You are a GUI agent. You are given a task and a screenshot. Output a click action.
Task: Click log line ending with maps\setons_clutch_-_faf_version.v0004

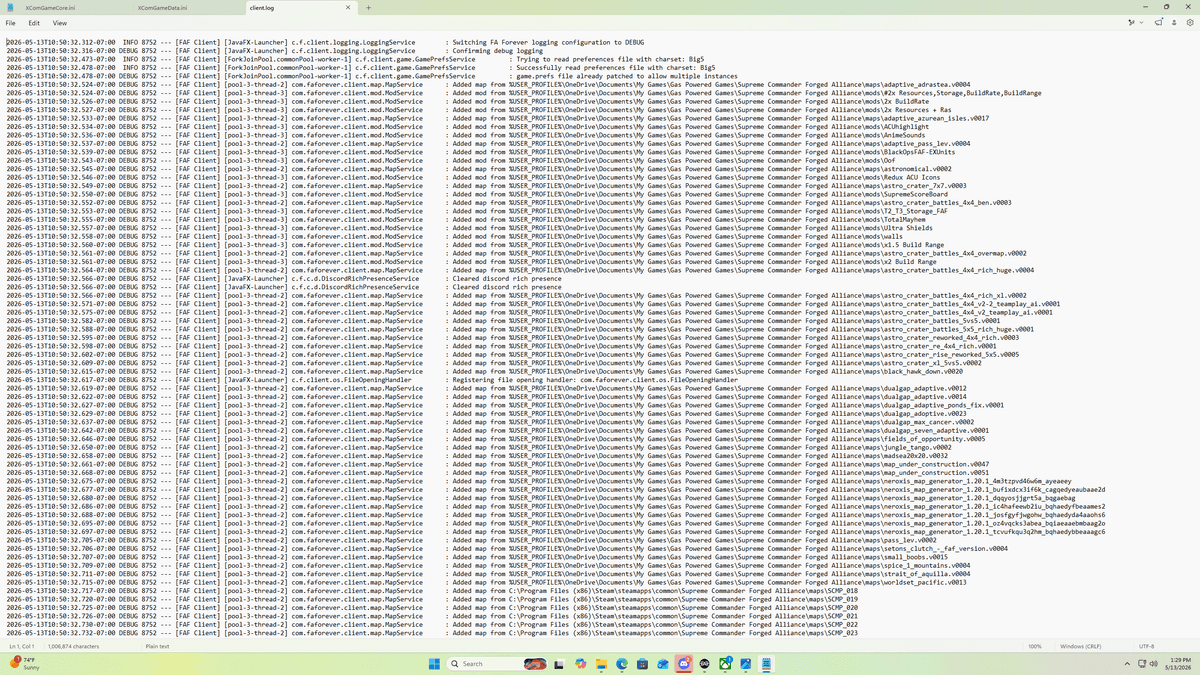(507, 548)
